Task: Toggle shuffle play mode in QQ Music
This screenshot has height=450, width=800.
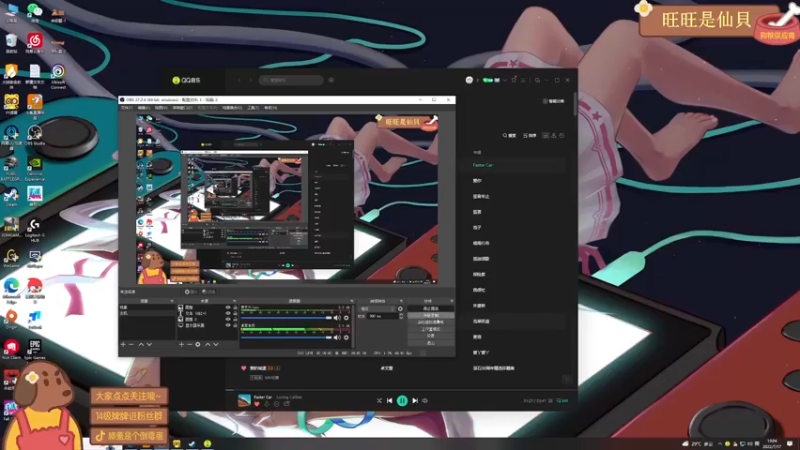Action: coord(379,401)
